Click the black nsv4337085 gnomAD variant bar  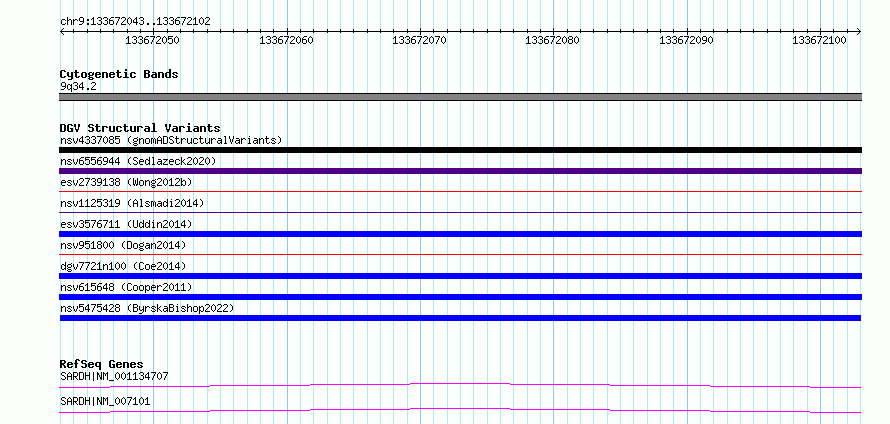(x=460, y=150)
